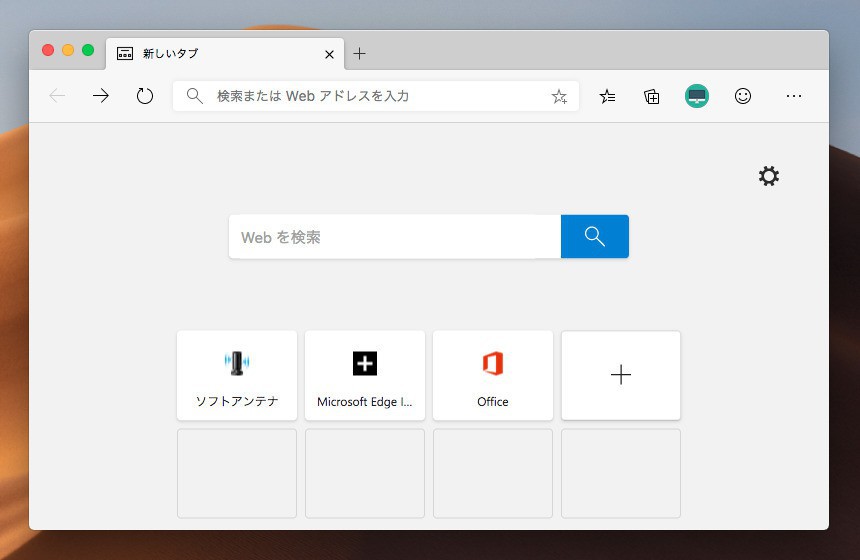Image resolution: width=860 pixels, height=560 pixels.
Task: Open a new tab with plus button
Action: (x=360, y=54)
